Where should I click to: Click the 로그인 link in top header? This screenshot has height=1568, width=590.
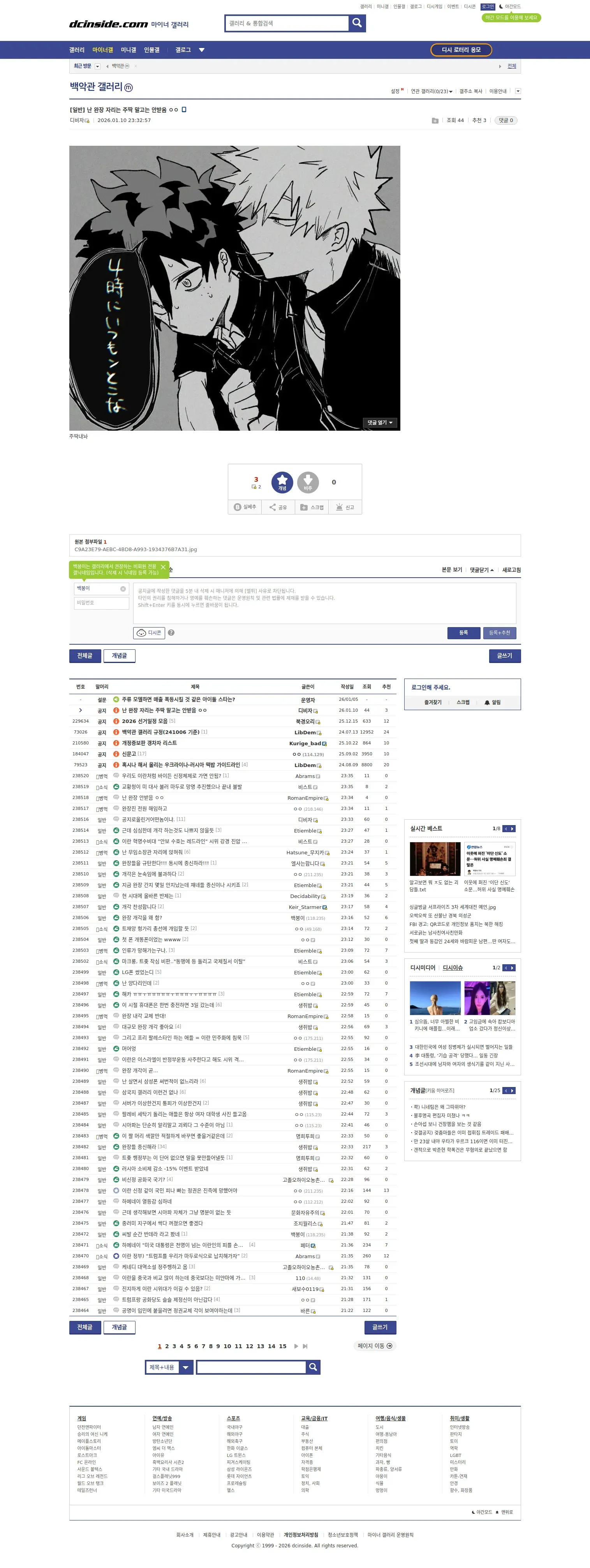coord(488,7)
